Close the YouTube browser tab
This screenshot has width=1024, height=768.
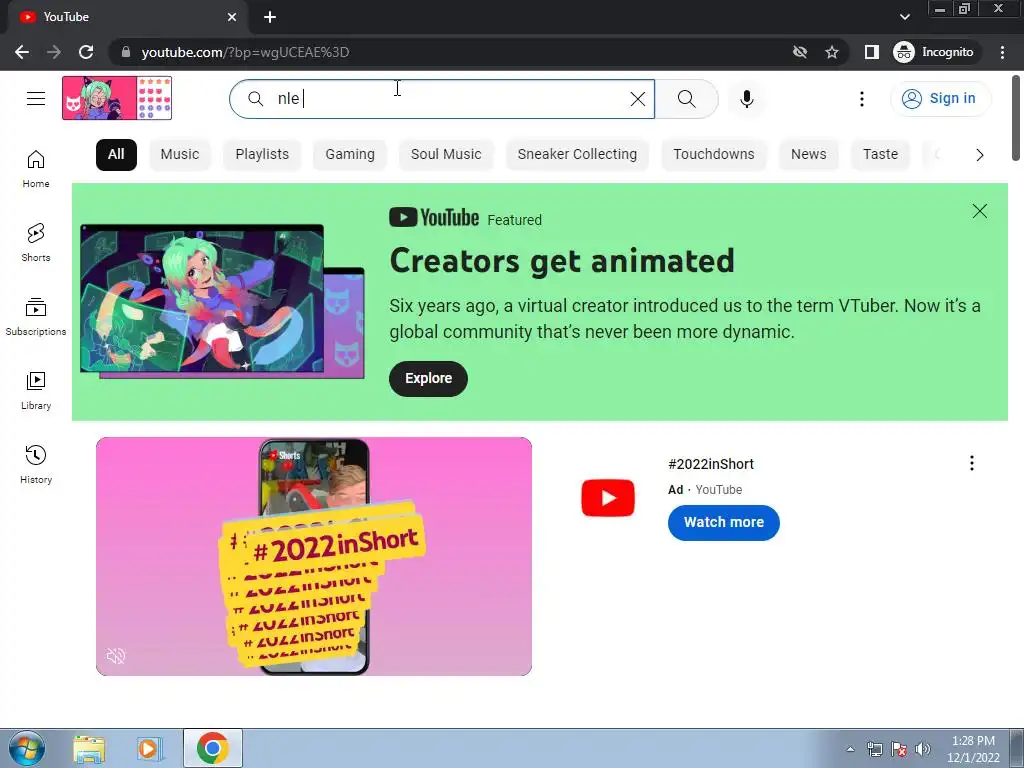pyautogui.click(x=232, y=17)
